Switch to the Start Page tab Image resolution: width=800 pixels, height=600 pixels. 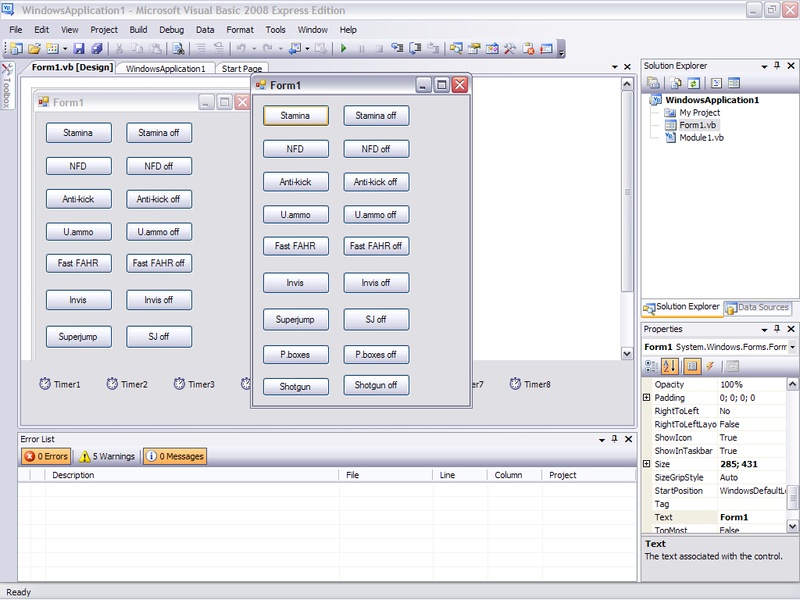tap(242, 68)
